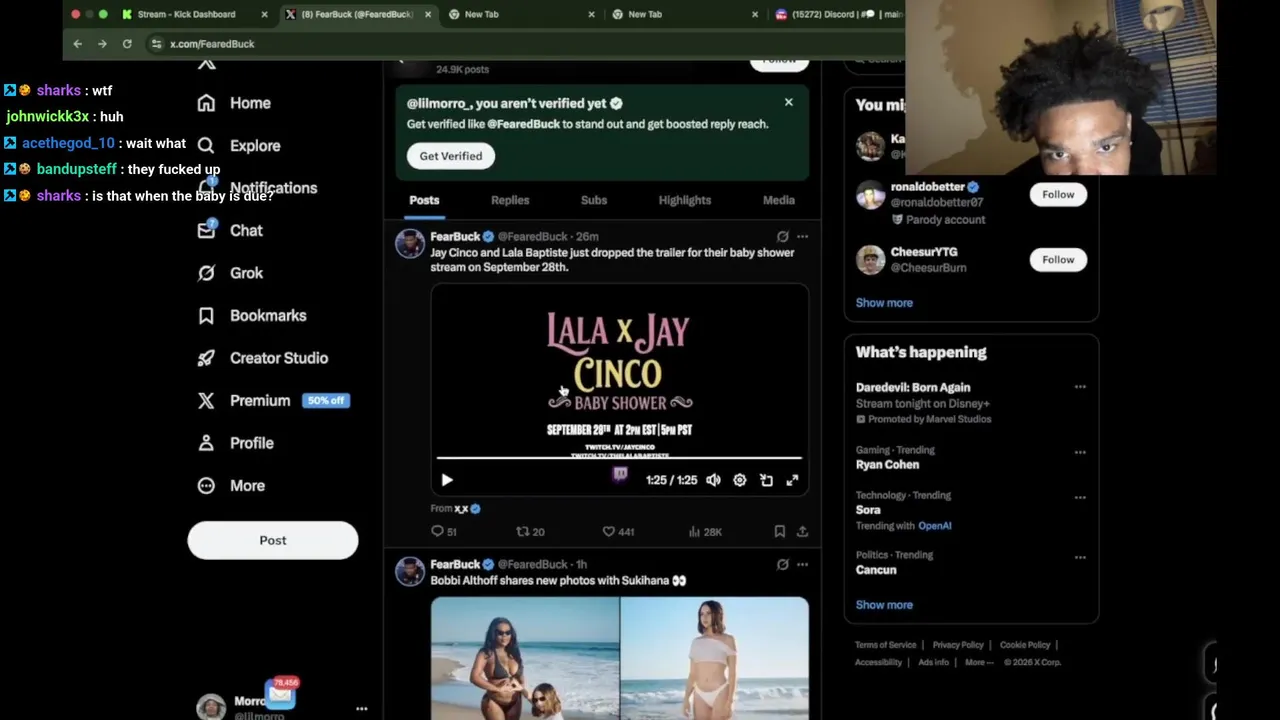This screenshot has width=1280, height=720.
Task: View analytics of Jay Cinco post
Action: (x=705, y=532)
